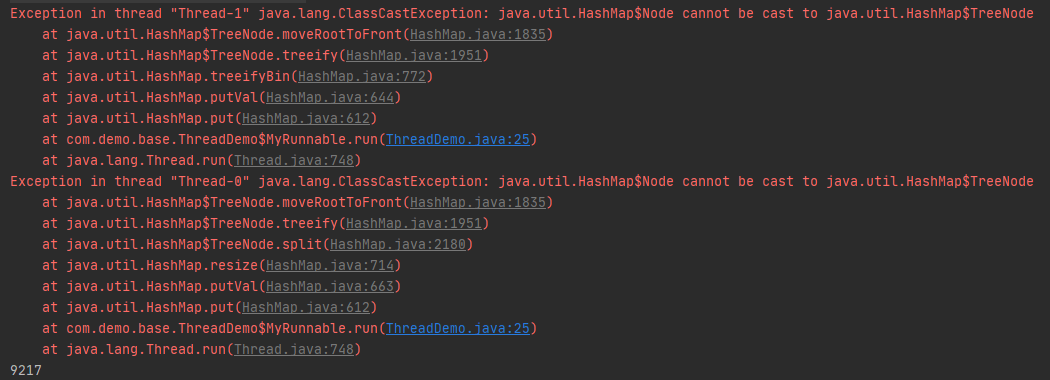Image resolution: width=1050 pixels, height=380 pixels.
Task: Click the horizontal scrollbar above the console
Action: tap(153, 1)
